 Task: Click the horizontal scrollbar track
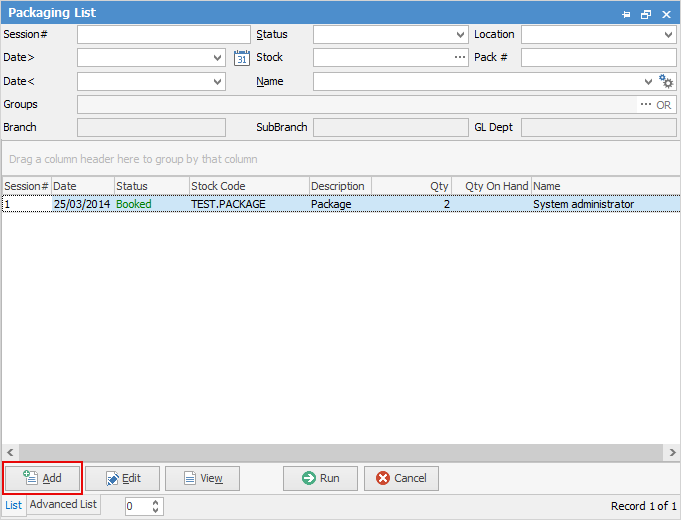(x=341, y=452)
